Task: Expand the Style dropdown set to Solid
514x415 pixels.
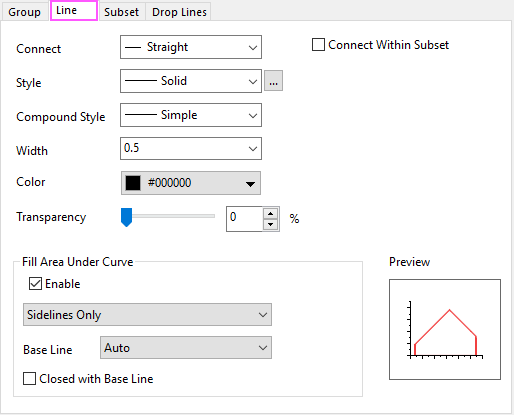Action: 191,81
